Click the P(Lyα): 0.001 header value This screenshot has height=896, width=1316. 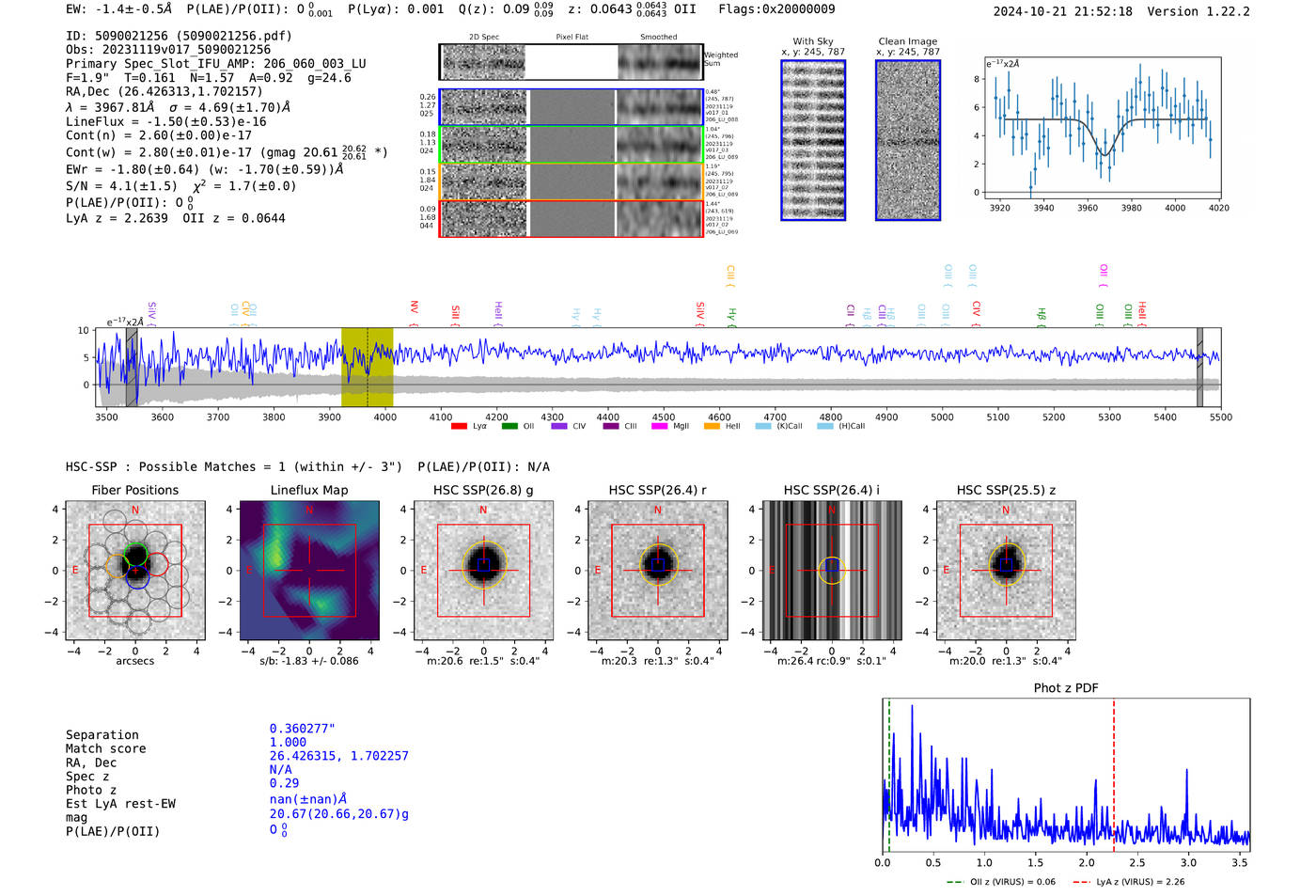pyautogui.click(x=396, y=9)
